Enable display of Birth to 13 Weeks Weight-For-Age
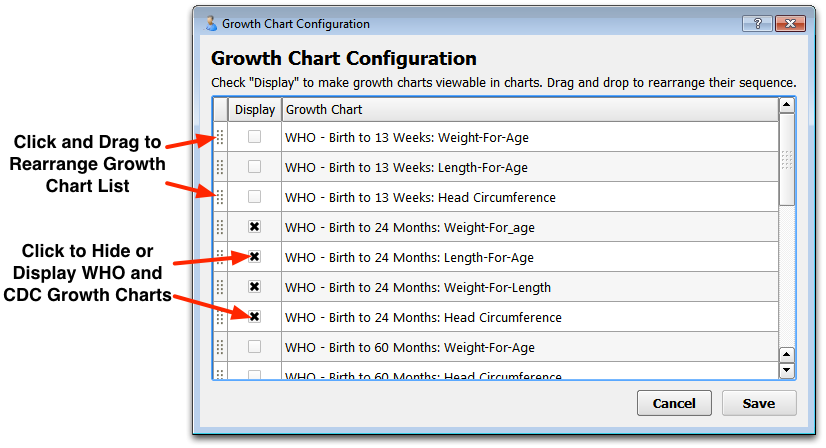 [x=254, y=137]
